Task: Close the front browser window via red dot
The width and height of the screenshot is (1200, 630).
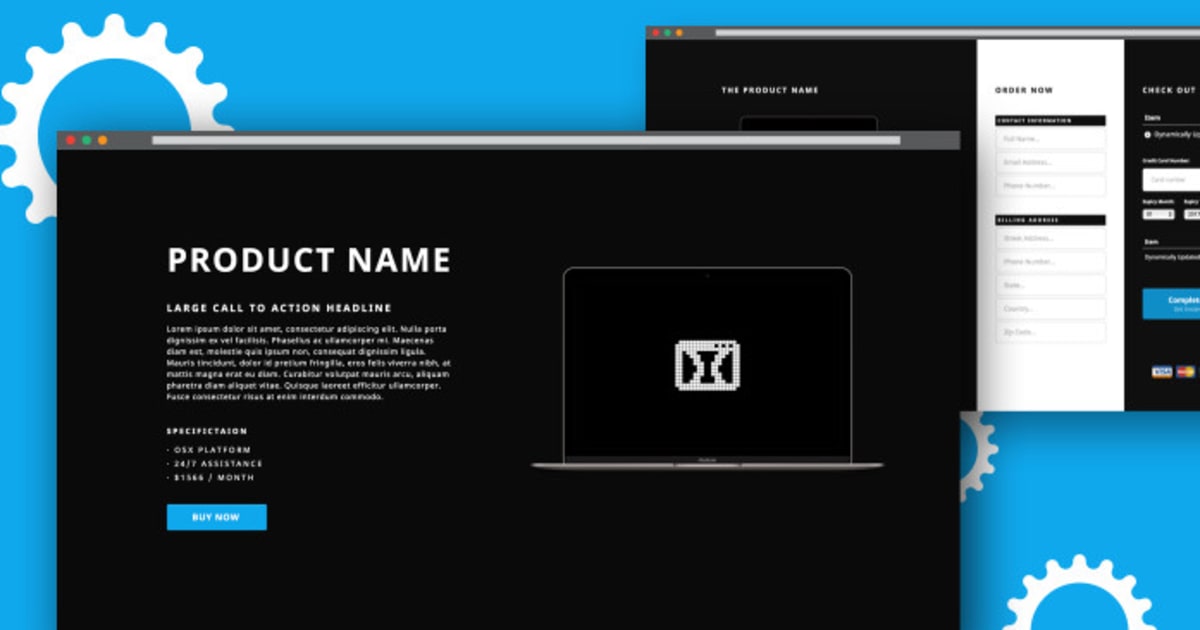Action: [70, 140]
